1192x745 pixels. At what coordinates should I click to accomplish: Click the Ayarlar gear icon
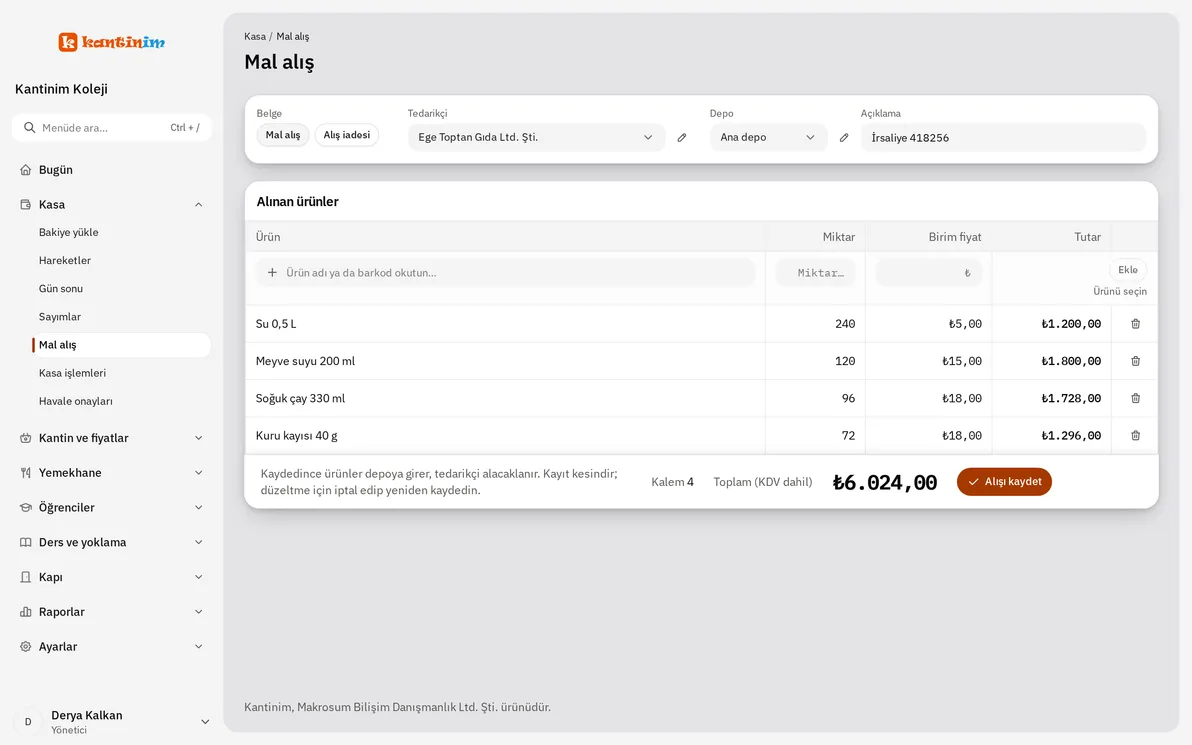click(x=26, y=647)
